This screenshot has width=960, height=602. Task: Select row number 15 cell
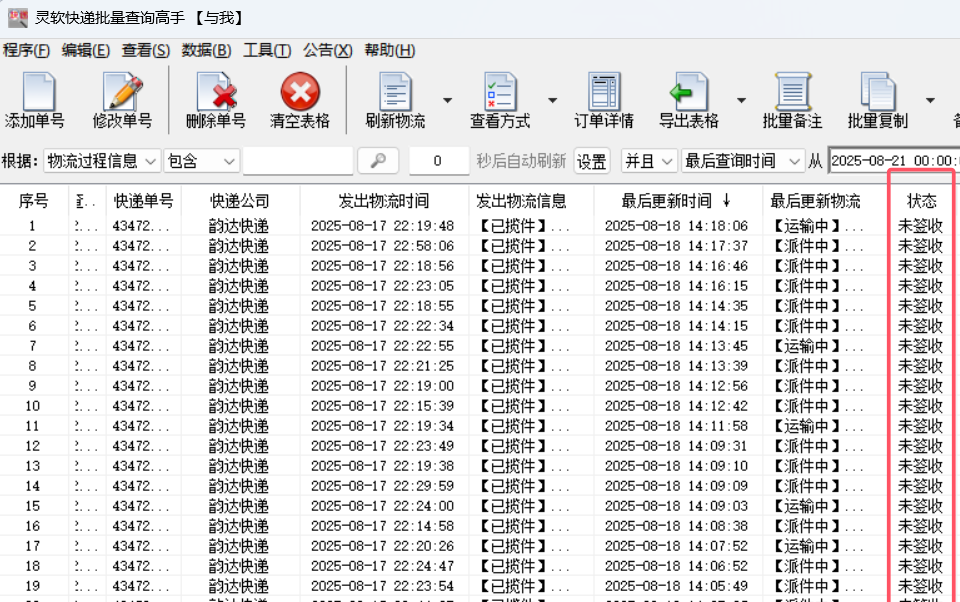[x=32, y=506]
